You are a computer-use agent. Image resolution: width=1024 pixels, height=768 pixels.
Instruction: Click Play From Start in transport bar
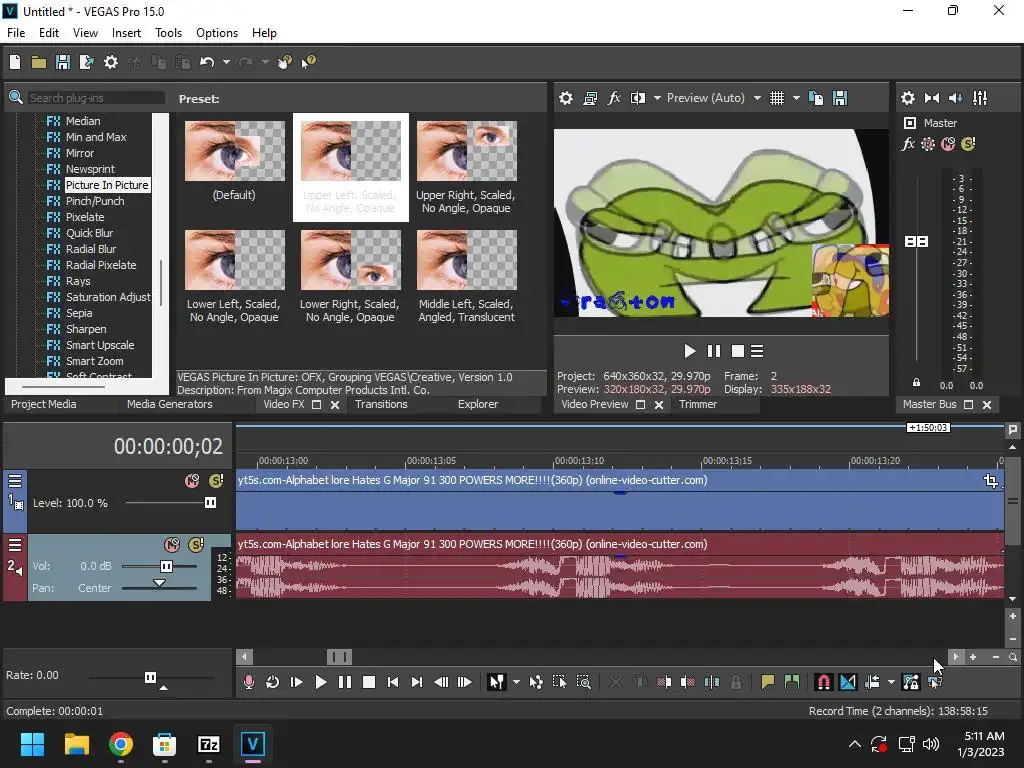pos(296,682)
